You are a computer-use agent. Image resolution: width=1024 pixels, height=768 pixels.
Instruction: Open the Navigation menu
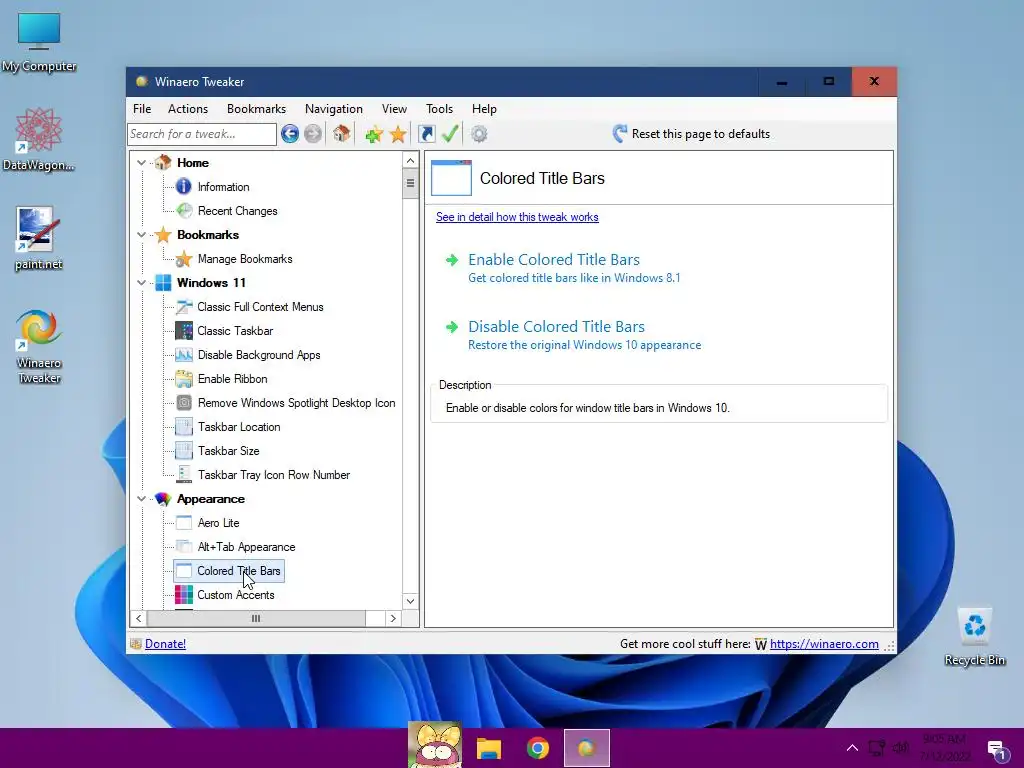pos(334,109)
